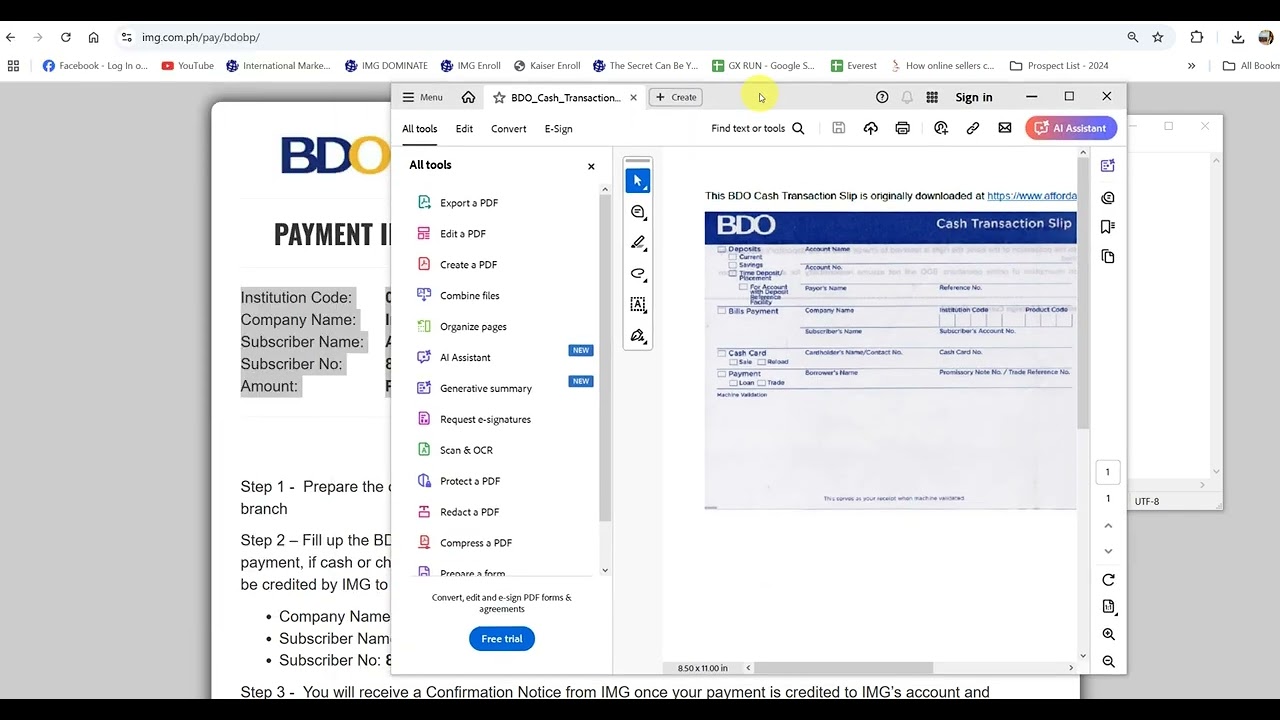Click the Create new tab button

tap(675, 97)
